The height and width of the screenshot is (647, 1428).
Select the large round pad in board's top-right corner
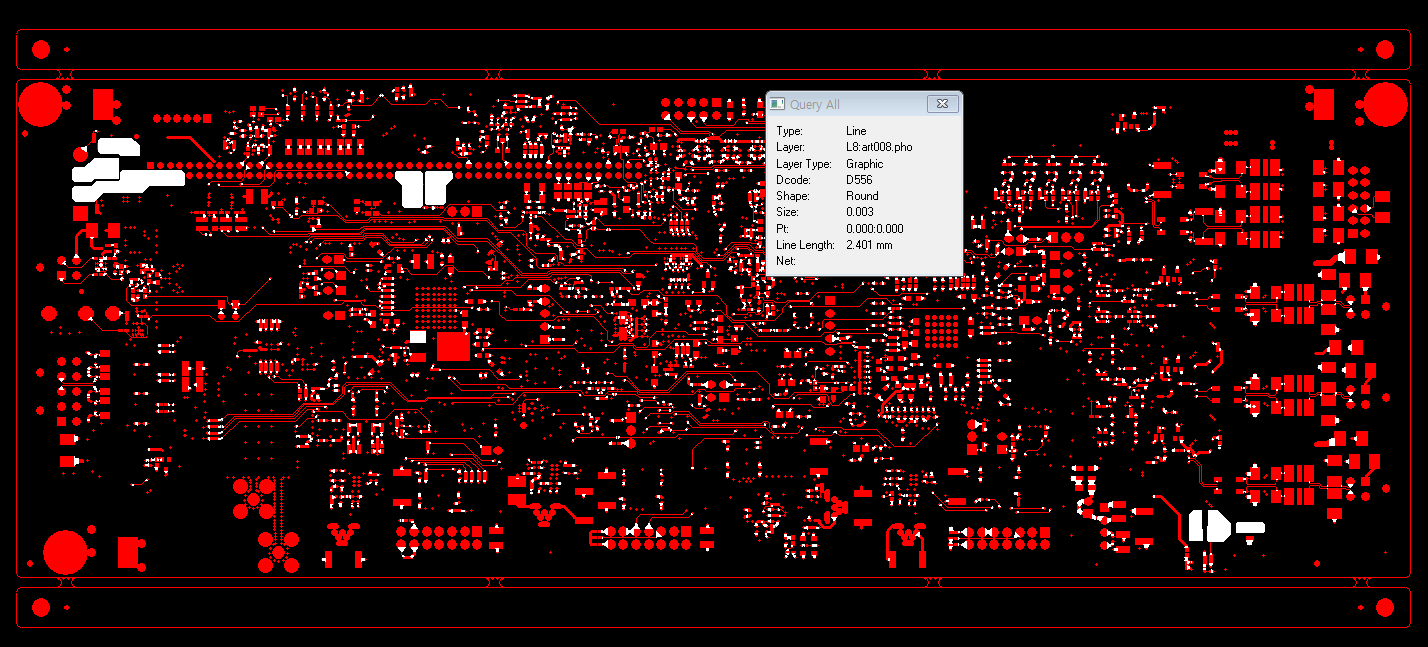1386,104
